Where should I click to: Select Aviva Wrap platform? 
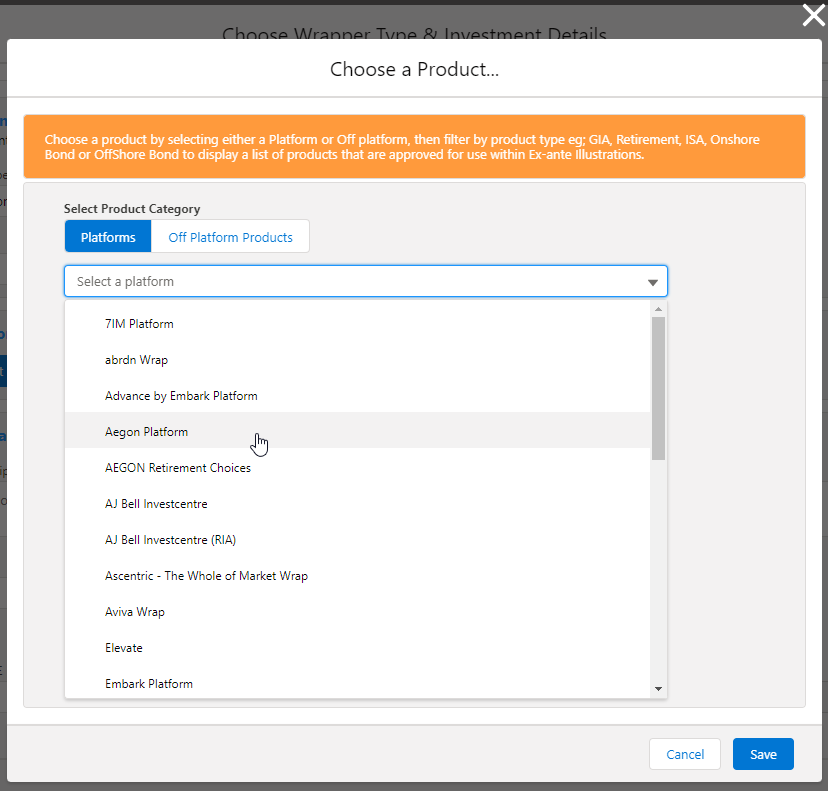[135, 612]
